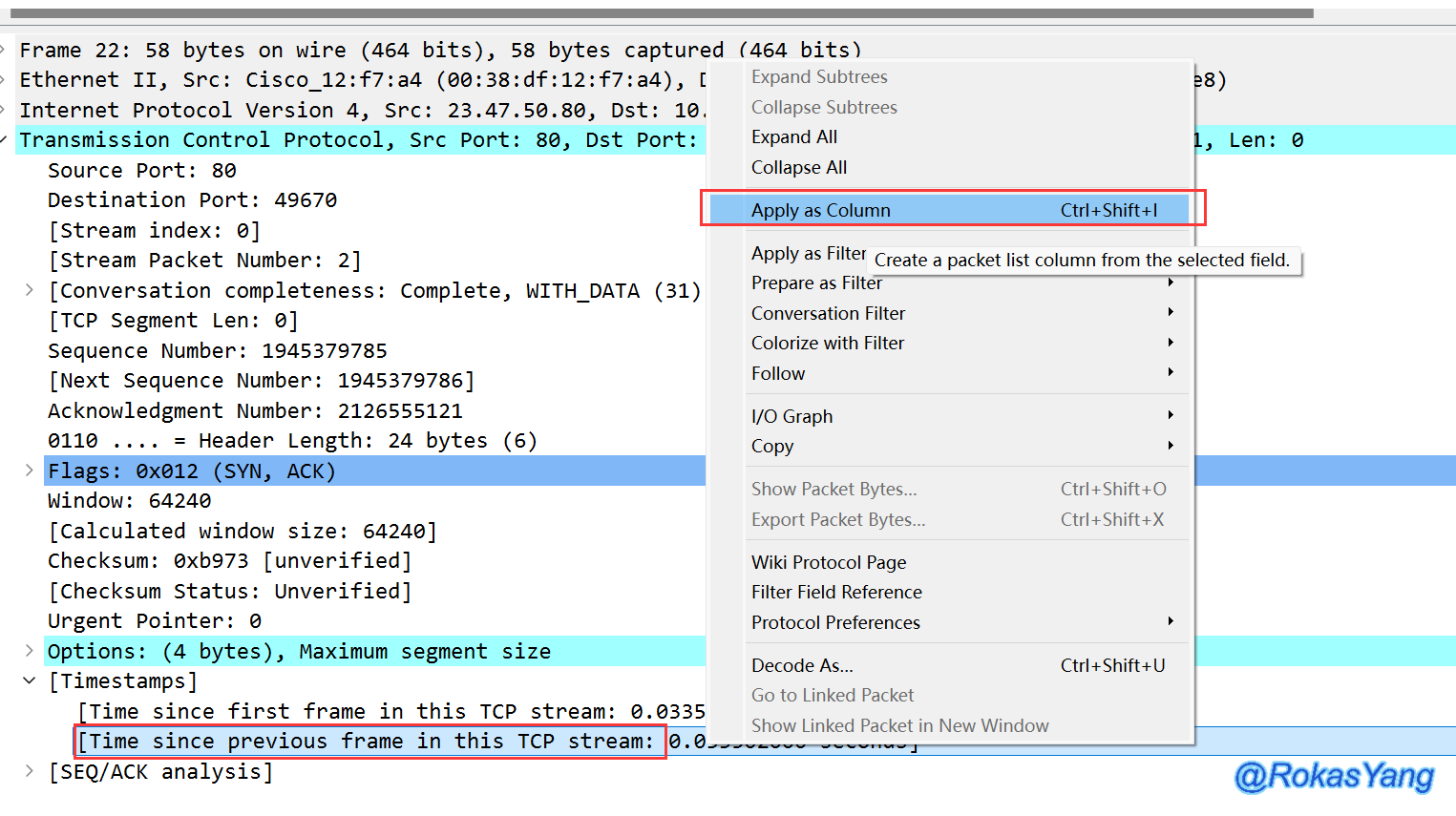Open the Protocol Preferences submenu
Screen dimensions: 1456x816
[x=835, y=622]
